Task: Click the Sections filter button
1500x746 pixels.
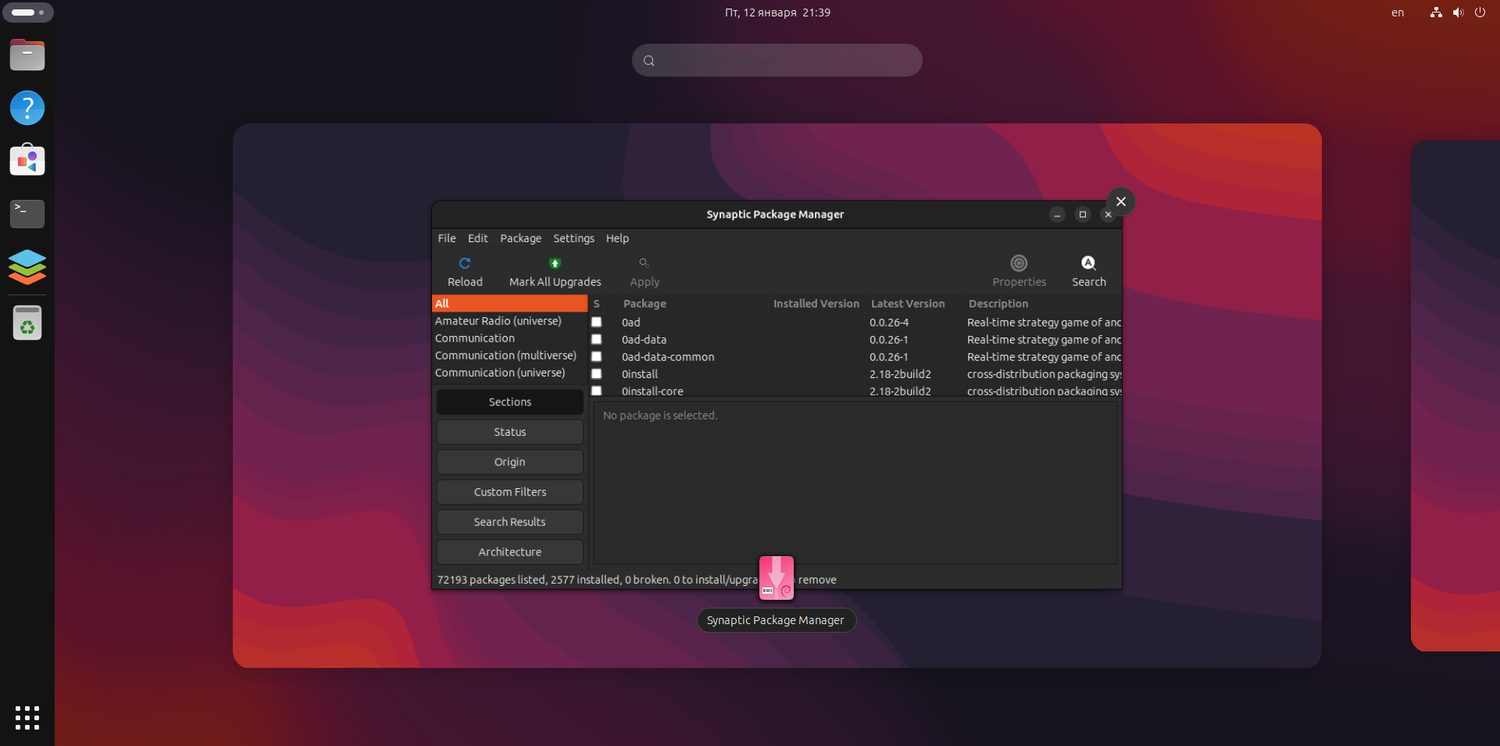Action: click(510, 402)
